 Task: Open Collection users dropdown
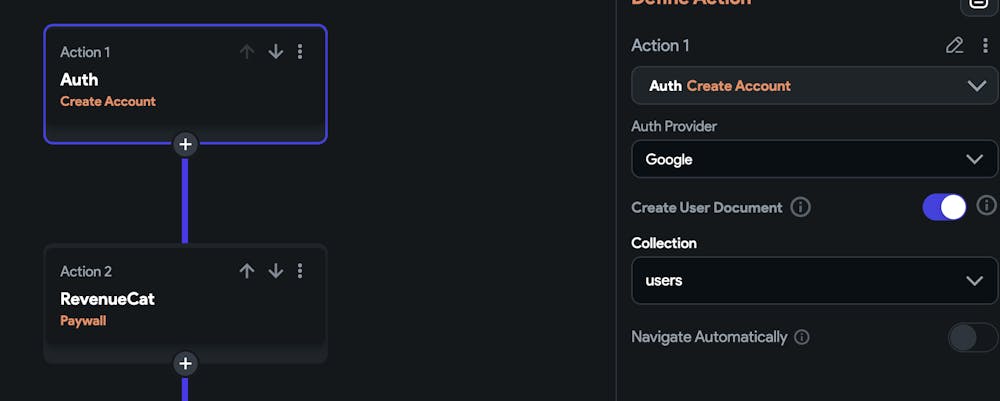(814, 280)
